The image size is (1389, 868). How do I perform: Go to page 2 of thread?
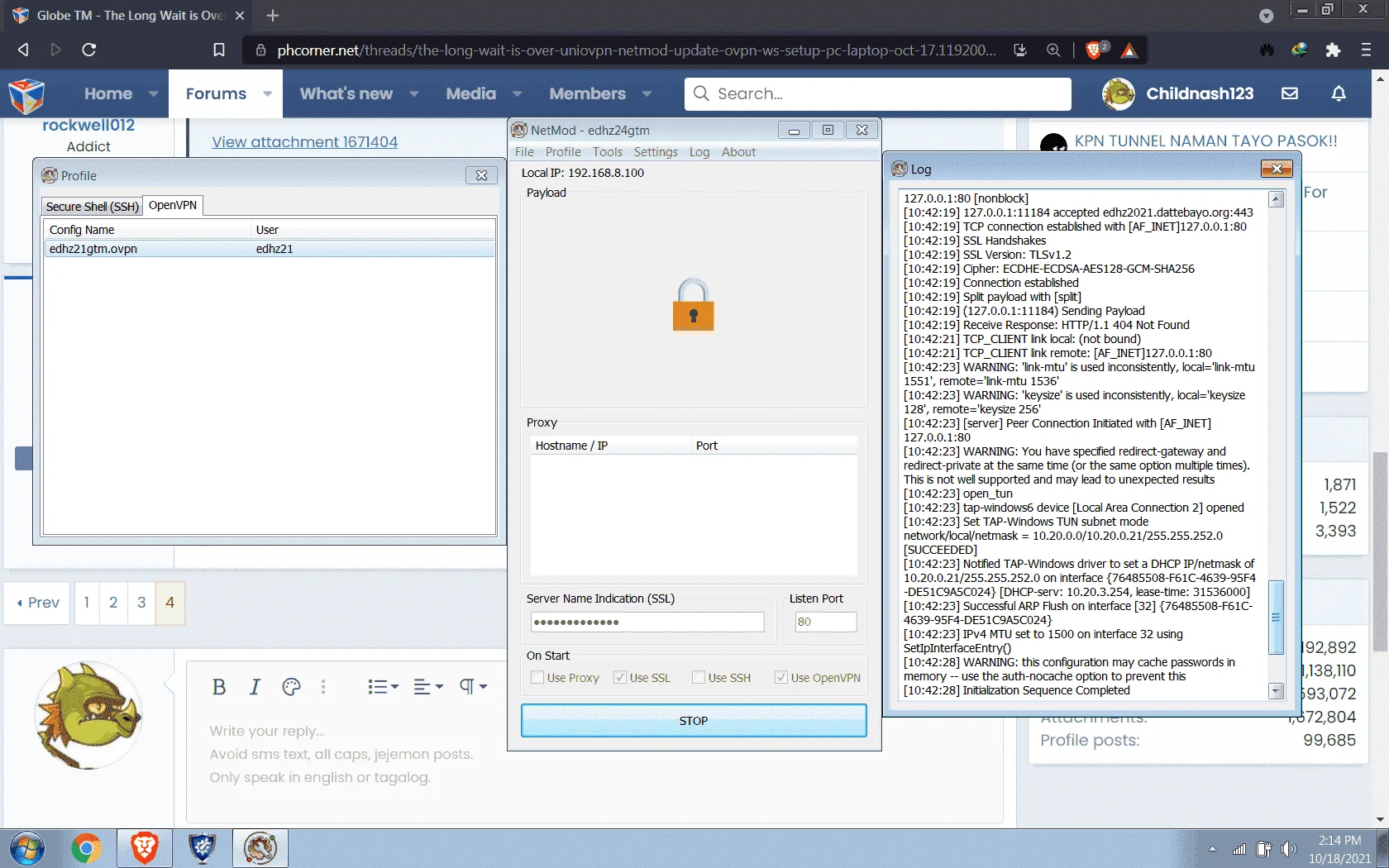(x=113, y=603)
